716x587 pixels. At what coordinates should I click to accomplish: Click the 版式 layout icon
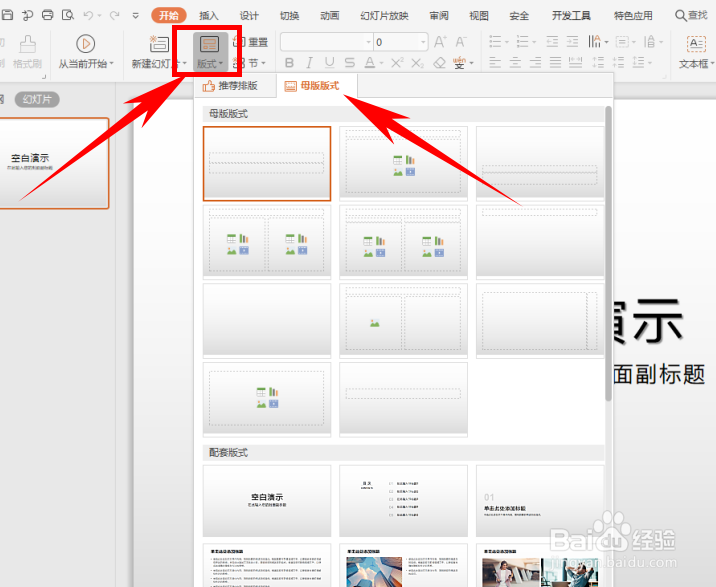(x=209, y=44)
